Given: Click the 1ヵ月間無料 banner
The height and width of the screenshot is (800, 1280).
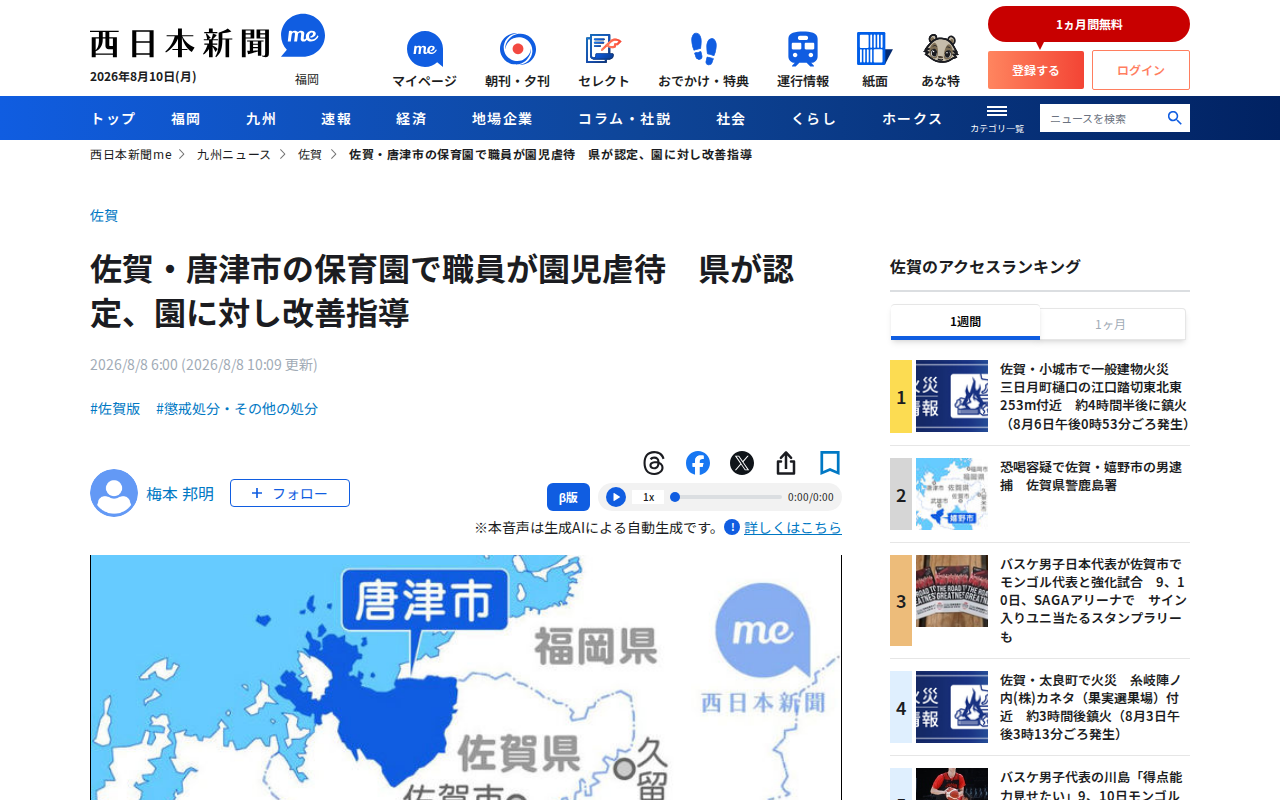Looking at the screenshot, I should pyautogui.click(x=1089, y=24).
